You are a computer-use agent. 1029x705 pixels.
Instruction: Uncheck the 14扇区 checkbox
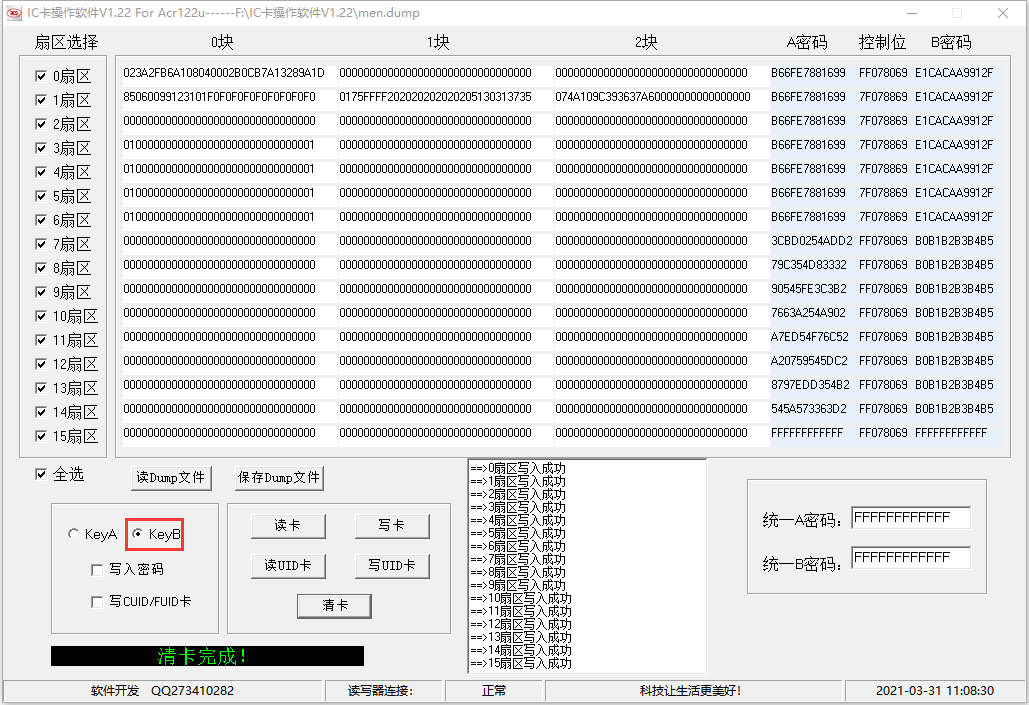click(41, 412)
